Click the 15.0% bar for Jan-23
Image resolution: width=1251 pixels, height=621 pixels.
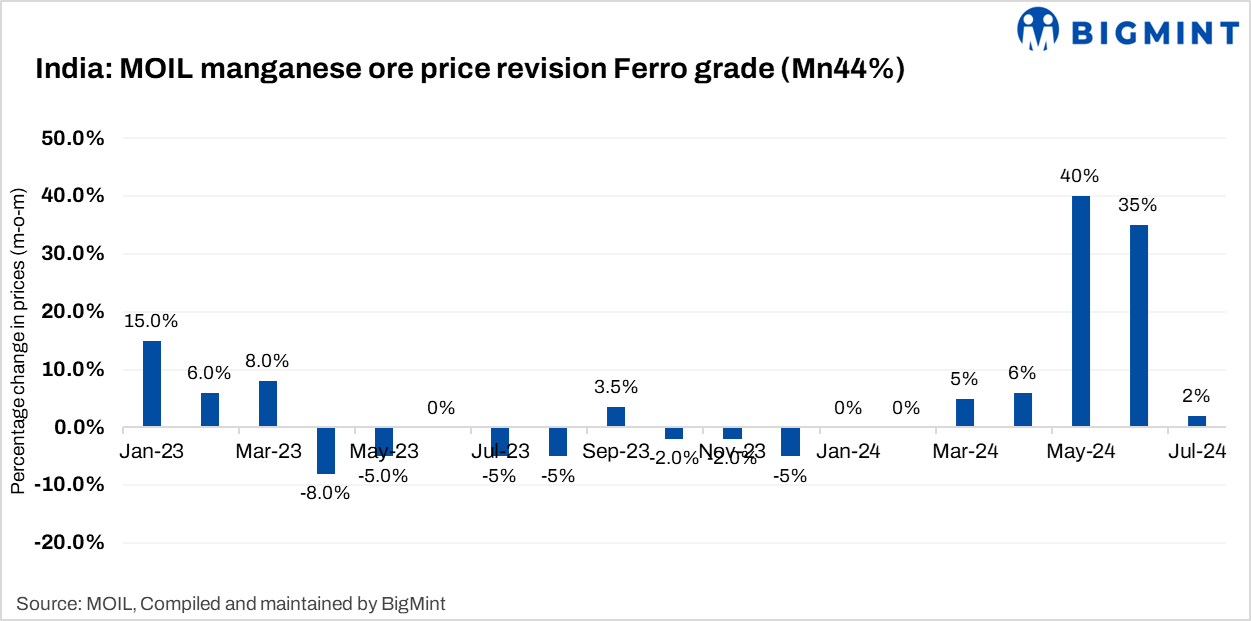point(152,384)
